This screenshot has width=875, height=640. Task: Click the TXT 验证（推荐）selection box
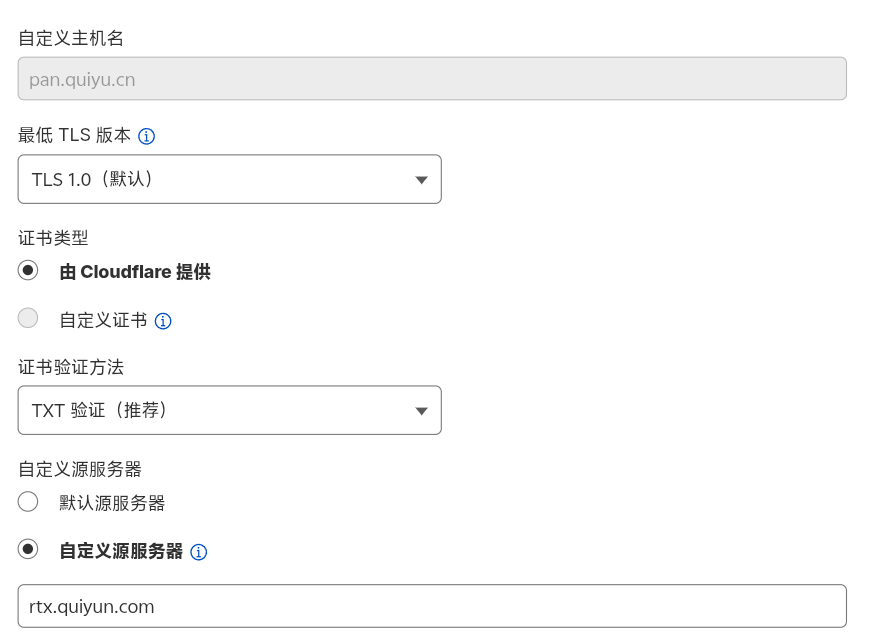pos(229,410)
